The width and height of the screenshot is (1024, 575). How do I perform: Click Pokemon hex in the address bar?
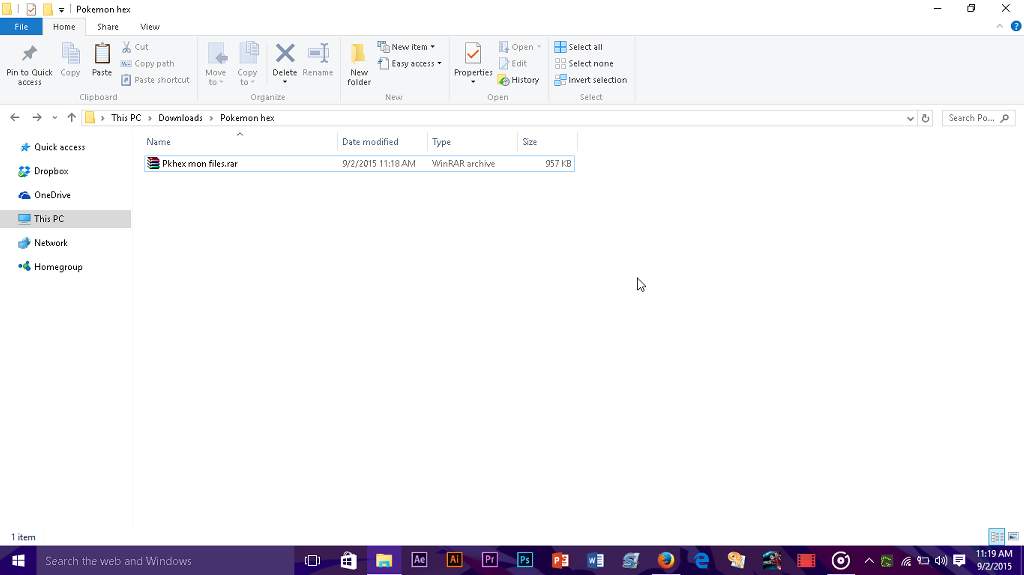point(247,118)
